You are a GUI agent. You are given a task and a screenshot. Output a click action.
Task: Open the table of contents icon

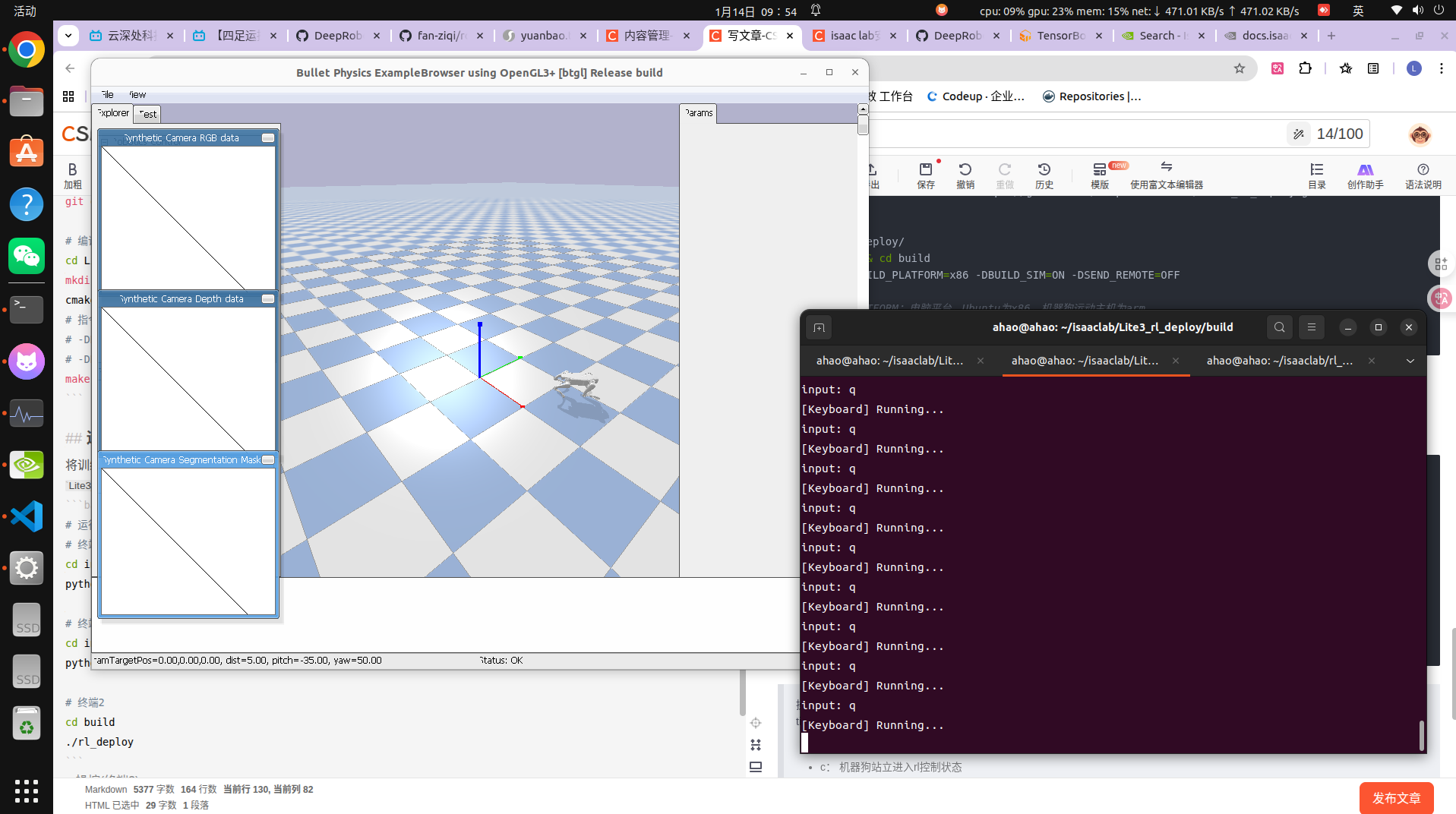click(1317, 175)
